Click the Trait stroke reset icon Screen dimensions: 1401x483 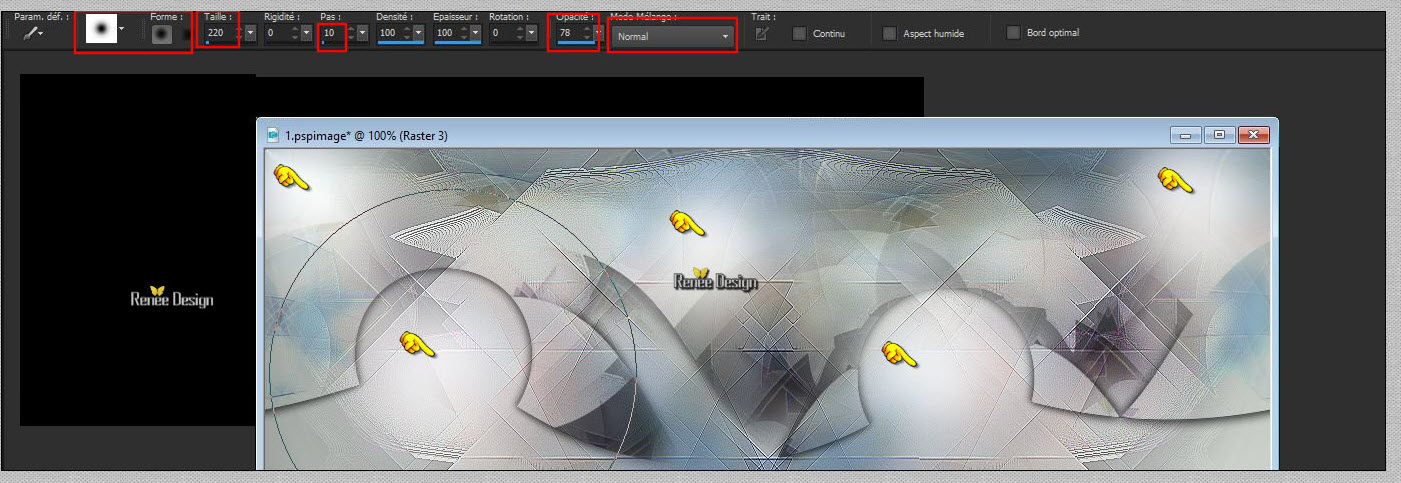point(762,33)
